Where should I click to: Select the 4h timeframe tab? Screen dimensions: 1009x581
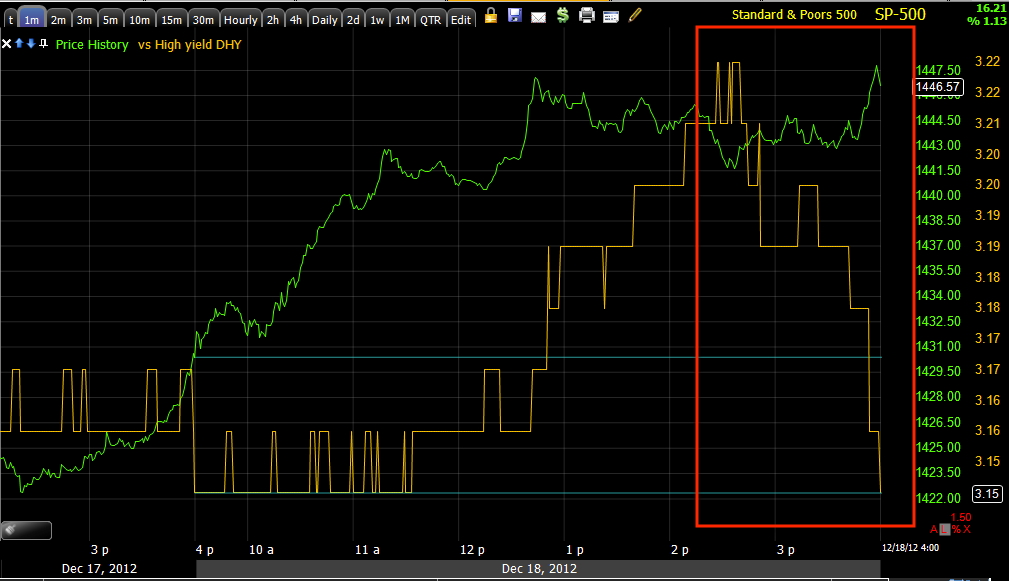295,20
